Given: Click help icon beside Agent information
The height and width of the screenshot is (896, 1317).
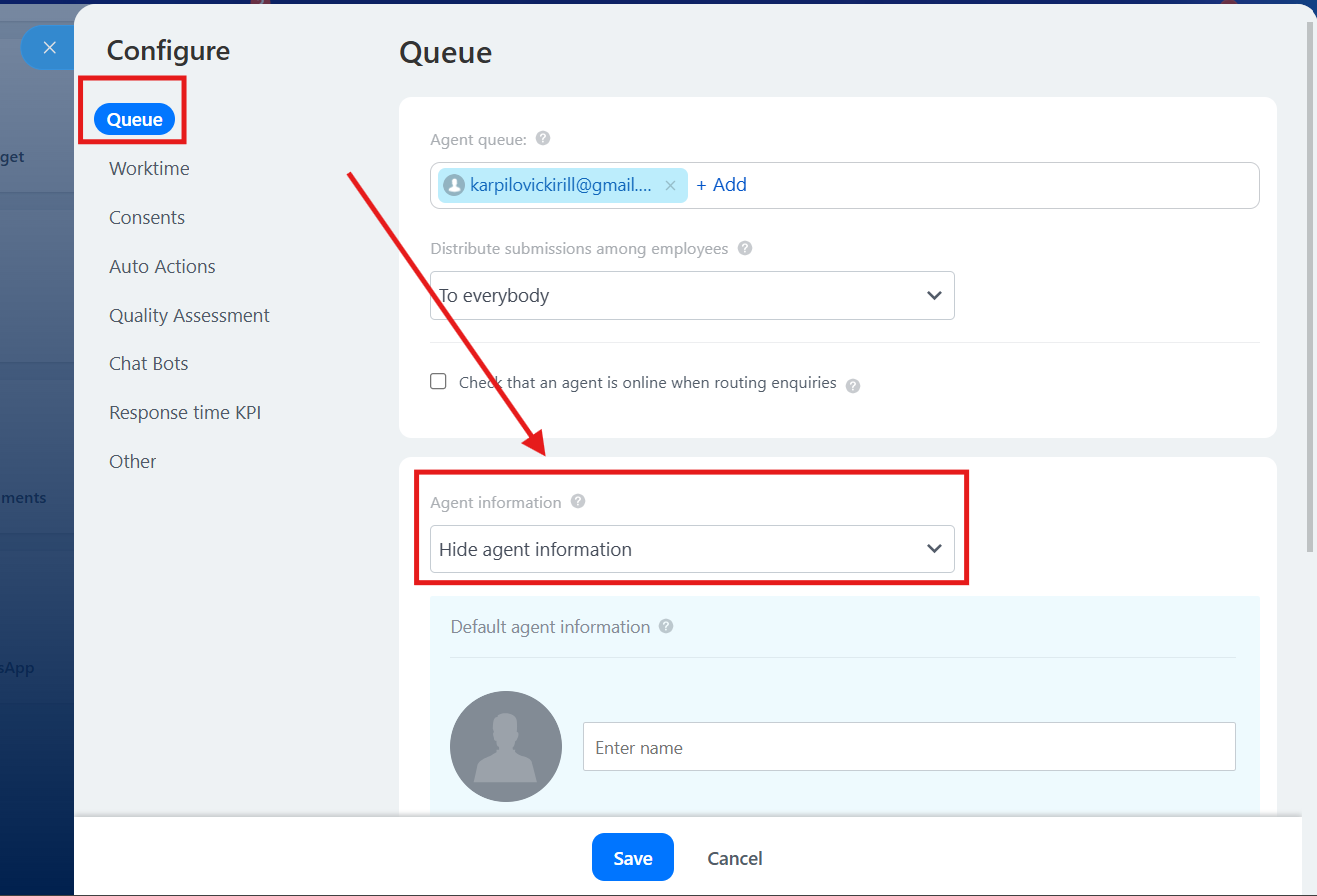Looking at the screenshot, I should pyautogui.click(x=578, y=502).
